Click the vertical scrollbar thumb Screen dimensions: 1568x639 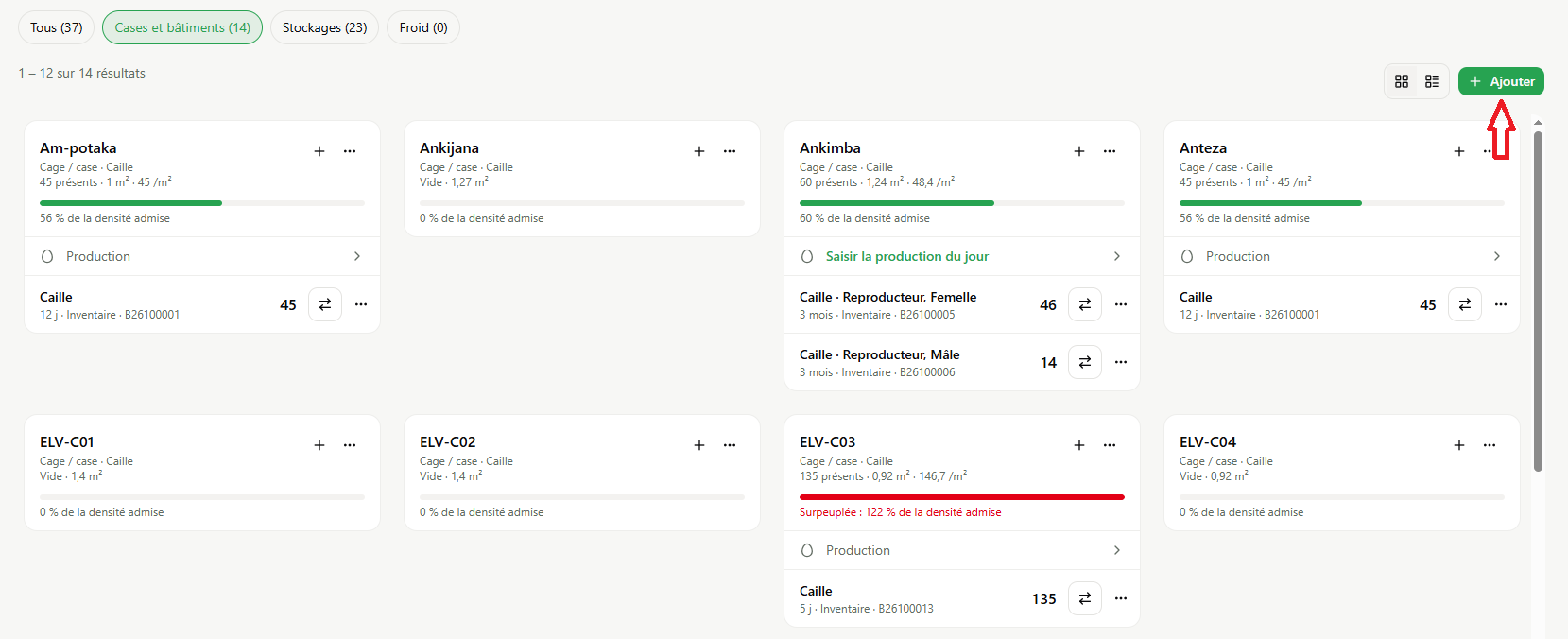tap(1538, 301)
